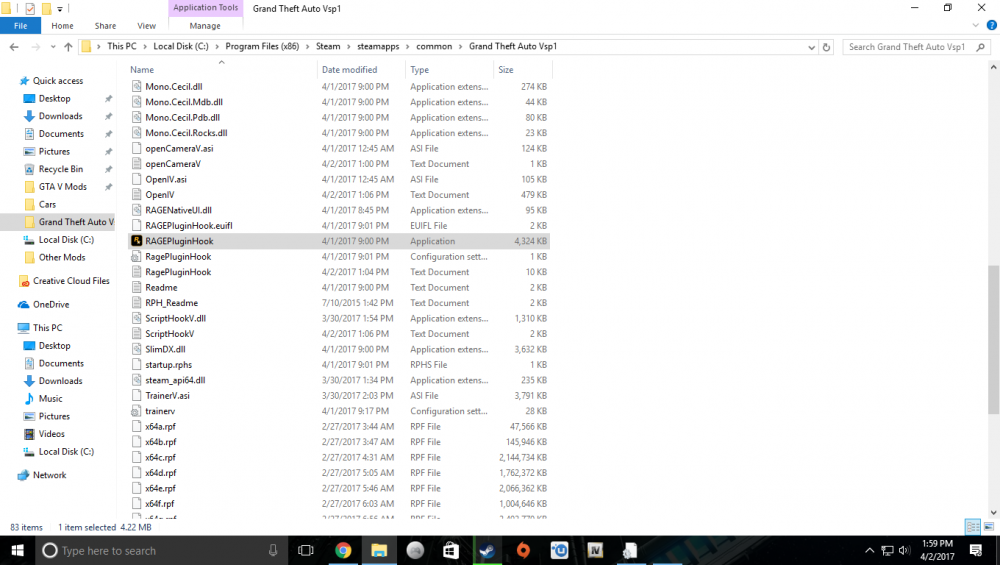1000x565 pixels.
Task: Click Program Files (x86) breadcrumb
Action: [262, 47]
